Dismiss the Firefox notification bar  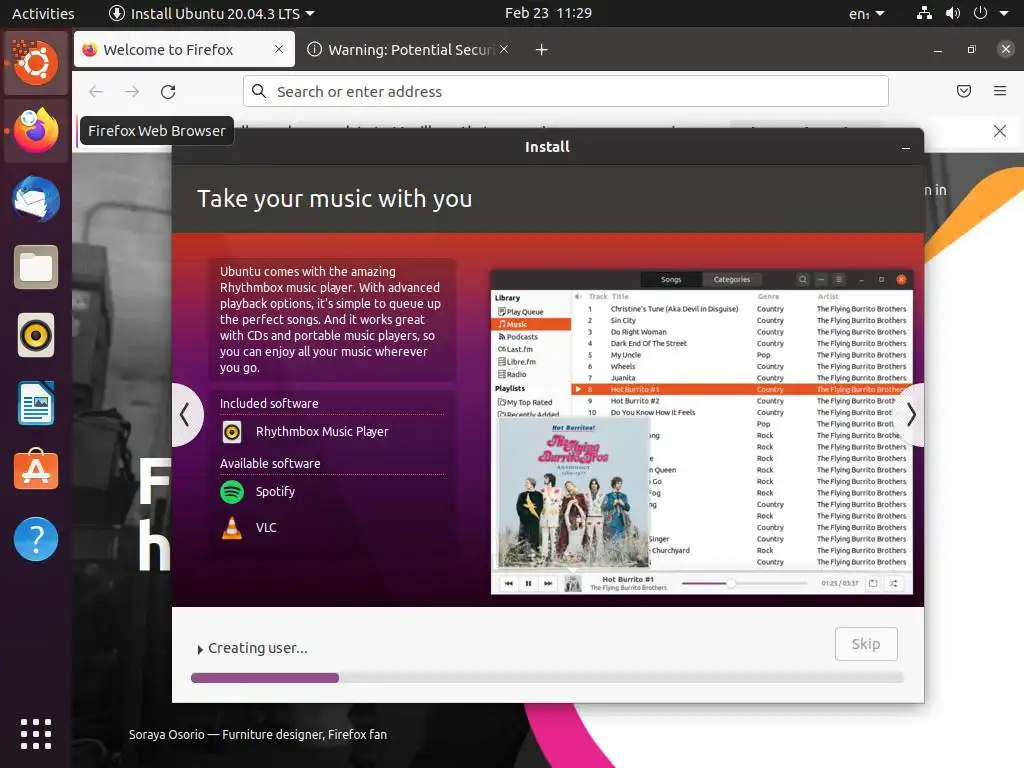pos(1000,131)
